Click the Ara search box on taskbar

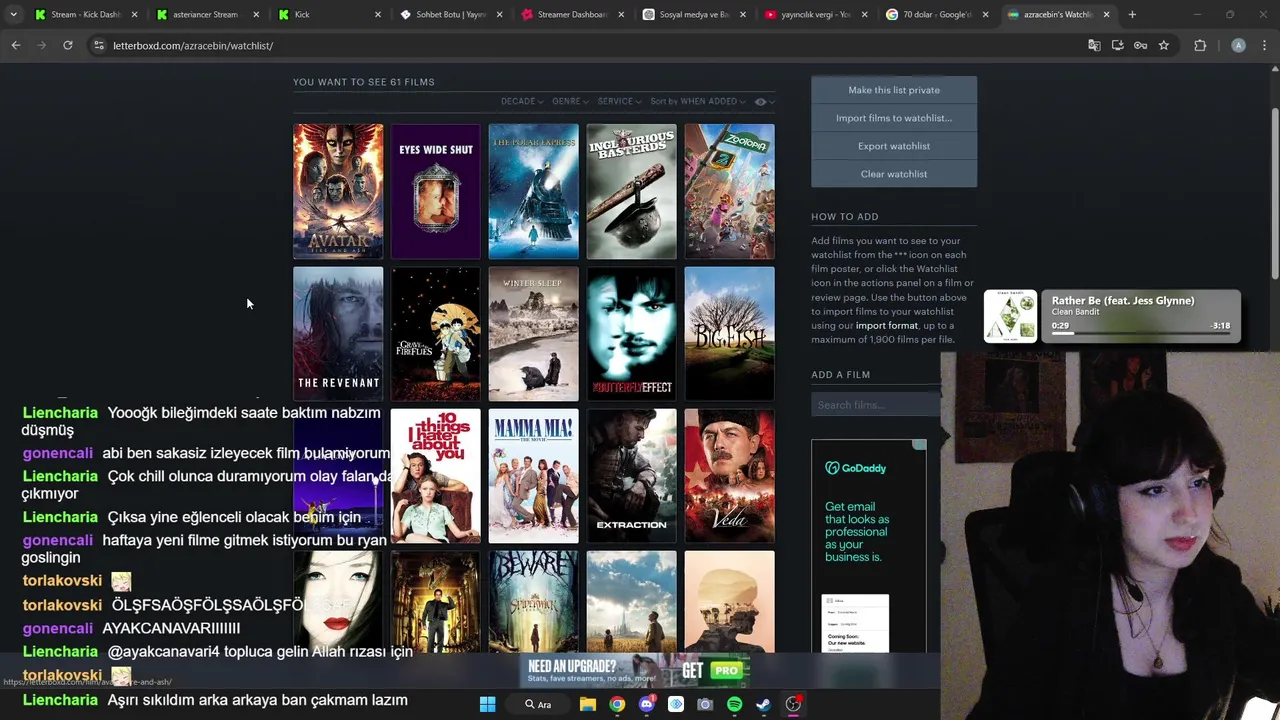pyautogui.click(x=538, y=704)
